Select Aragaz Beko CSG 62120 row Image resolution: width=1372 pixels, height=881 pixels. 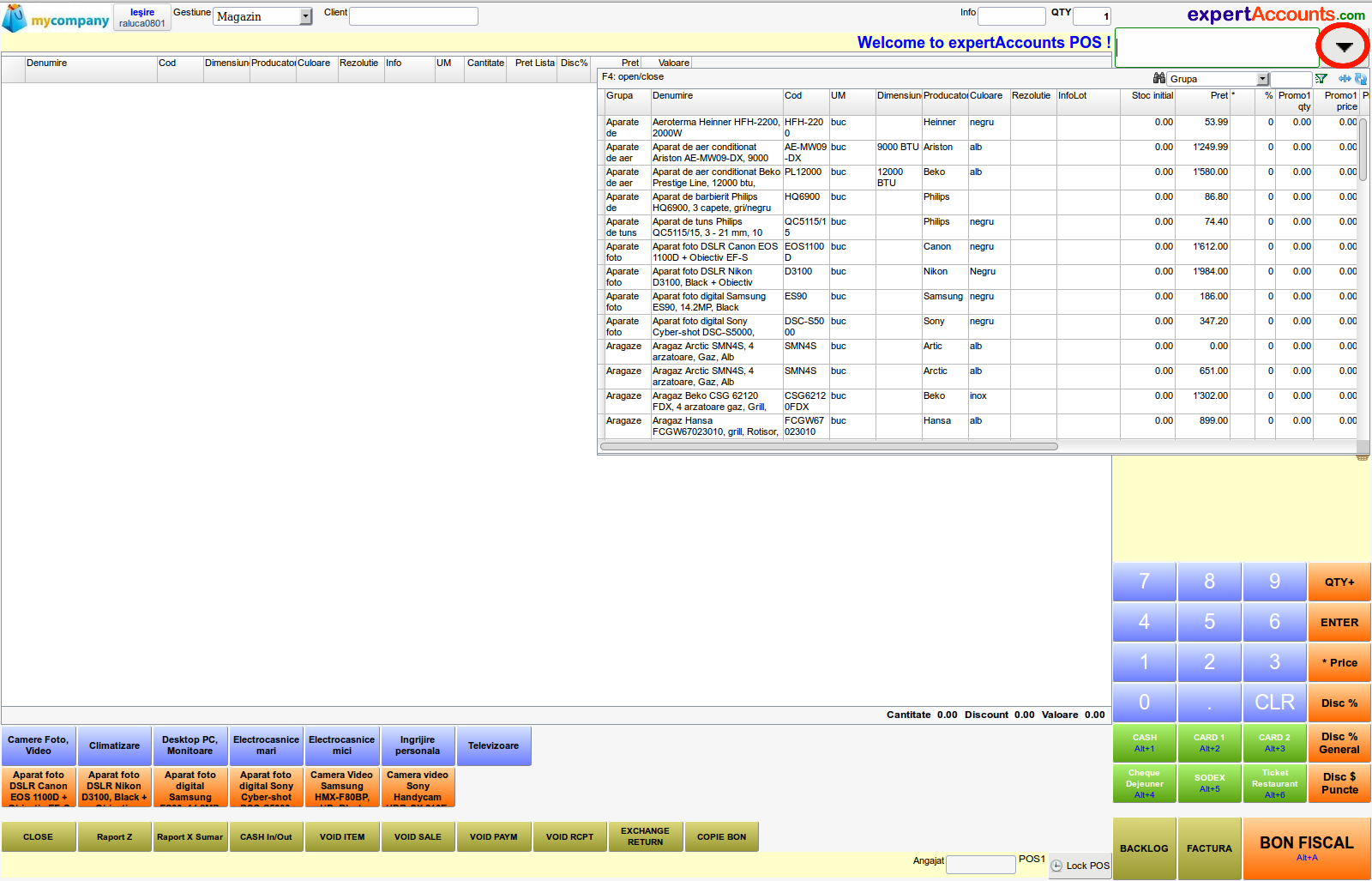point(978,401)
